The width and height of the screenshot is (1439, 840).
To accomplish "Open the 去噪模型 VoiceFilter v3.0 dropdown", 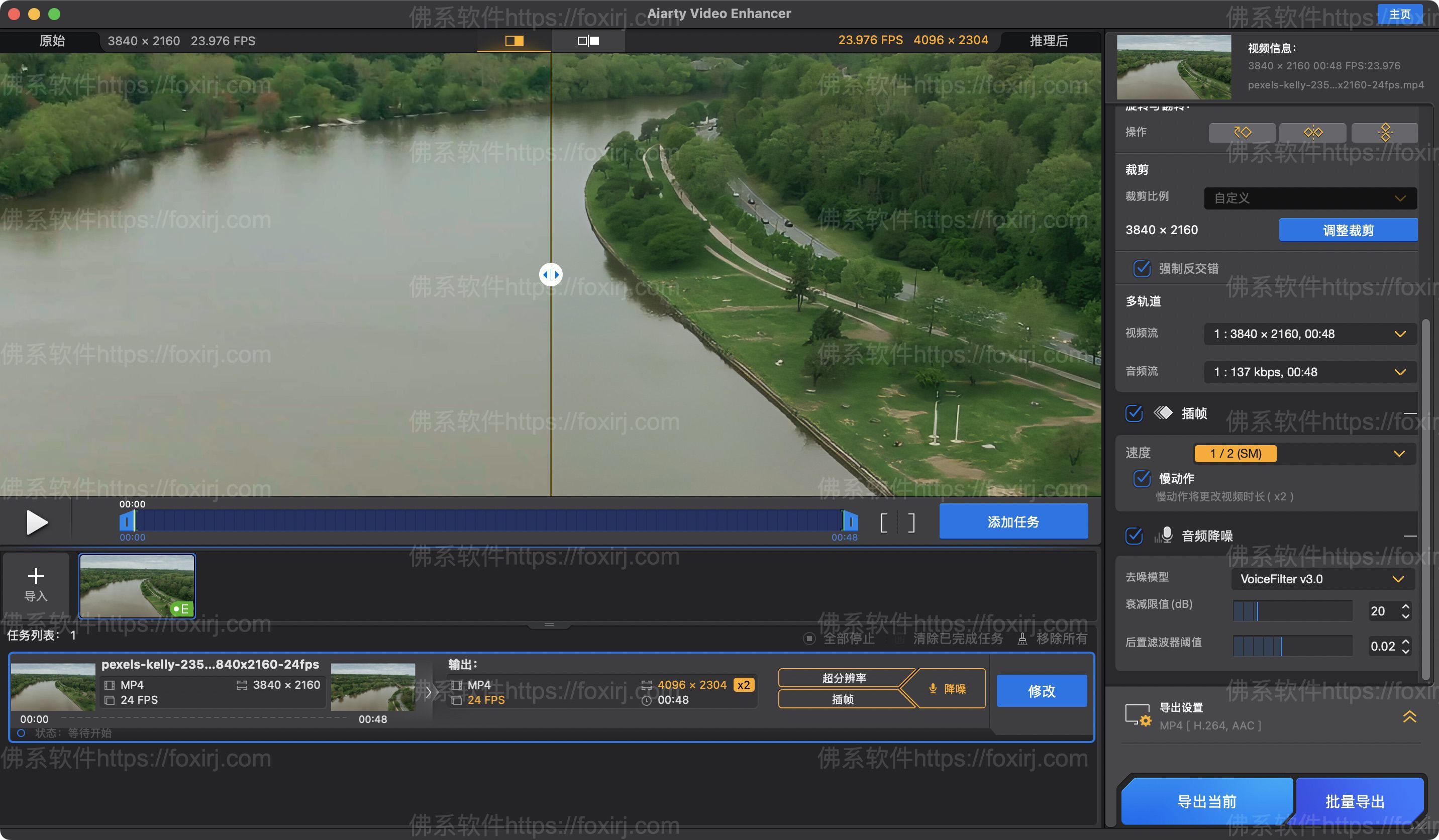I will pos(1323,579).
